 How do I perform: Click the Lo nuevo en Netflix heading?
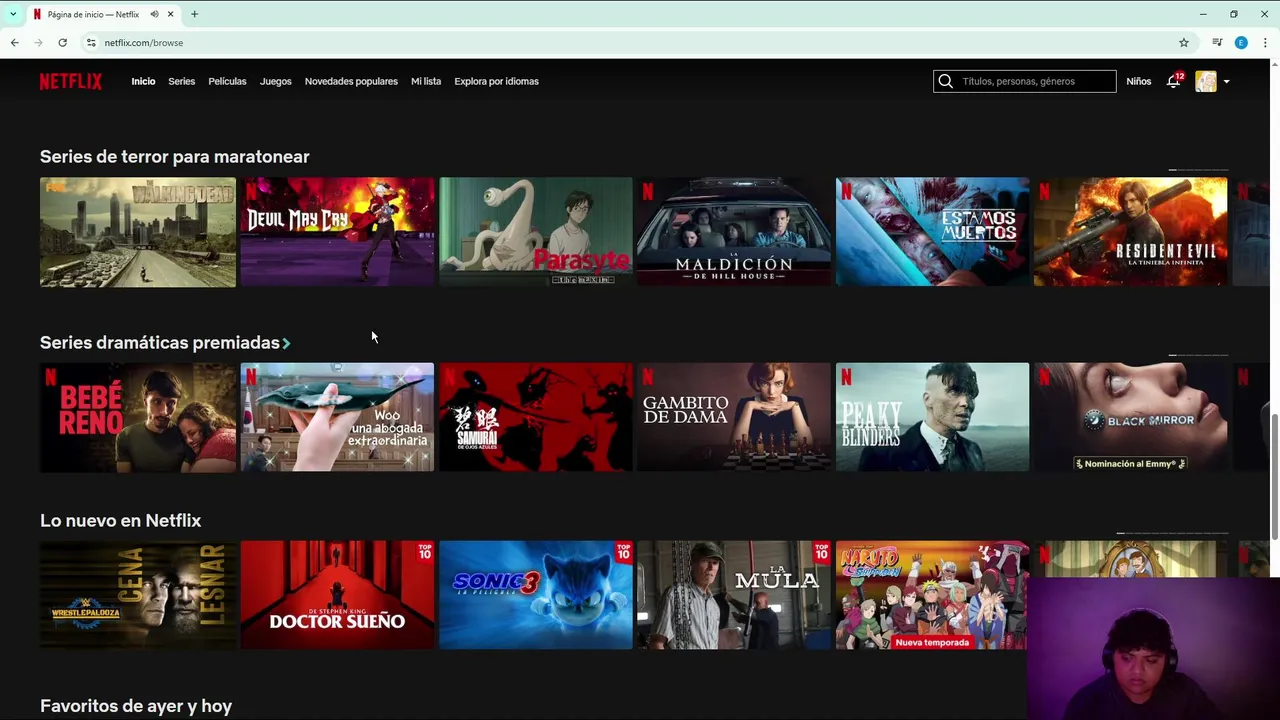(x=120, y=520)
